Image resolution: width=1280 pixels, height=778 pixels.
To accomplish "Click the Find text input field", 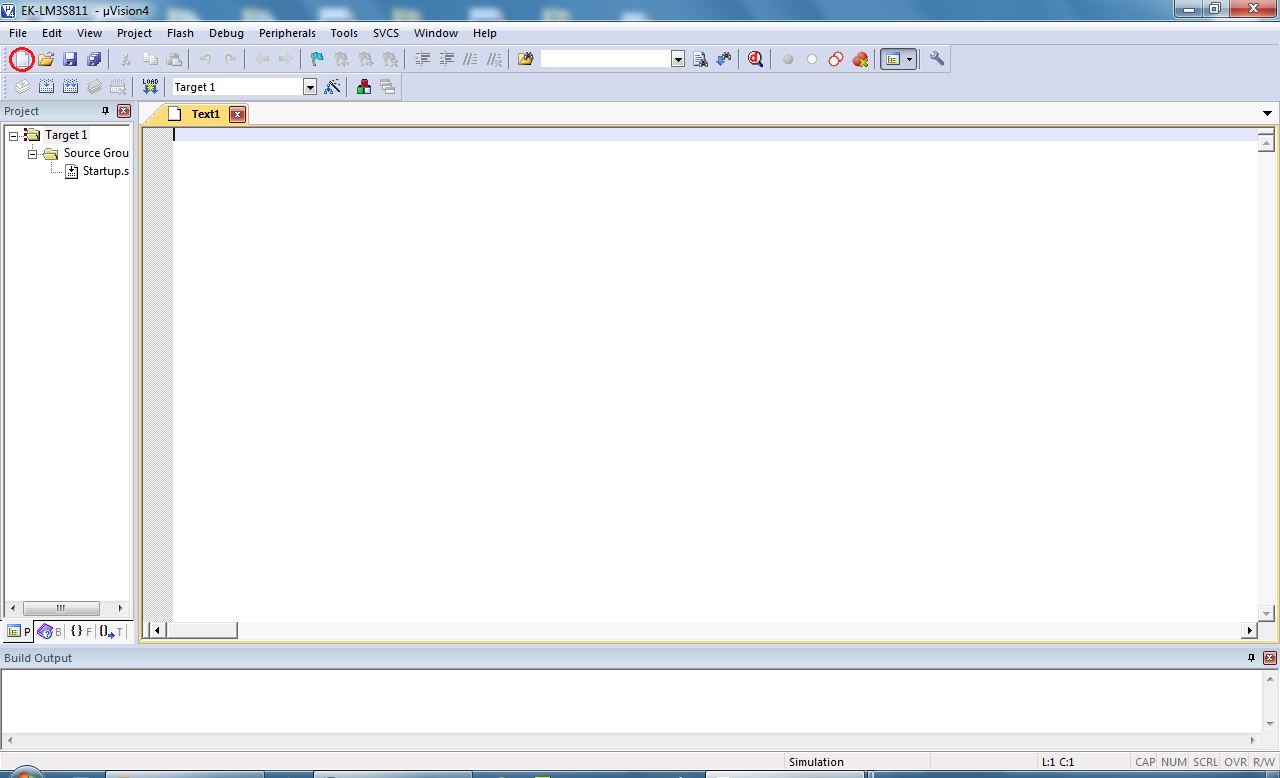I will click(x=606, y=59).
